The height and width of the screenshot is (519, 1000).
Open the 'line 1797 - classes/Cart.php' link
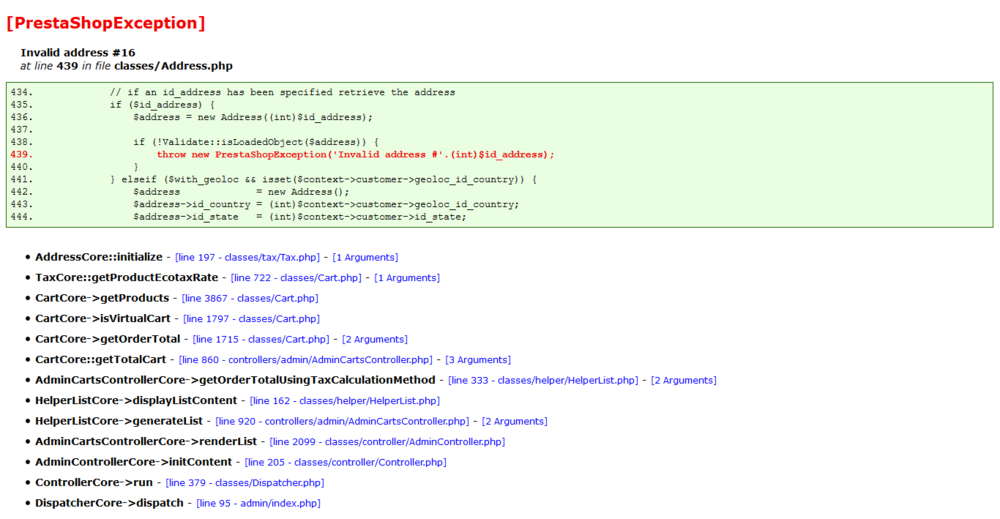tap(251, 319)
